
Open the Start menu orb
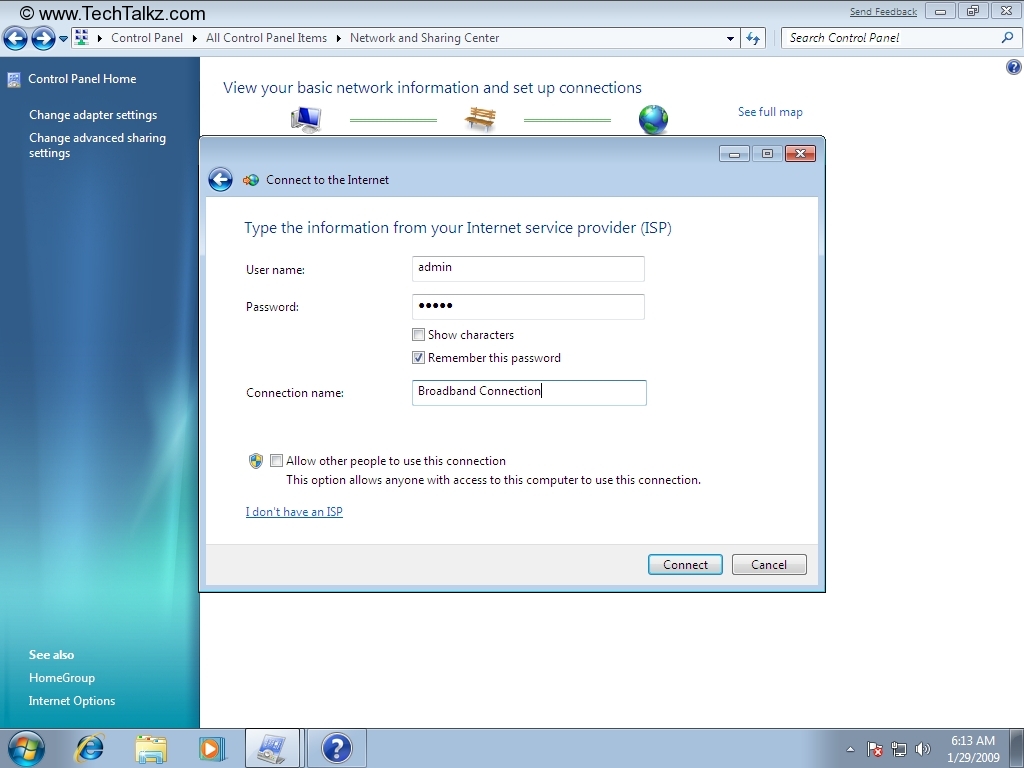click(x=26, y=748)
